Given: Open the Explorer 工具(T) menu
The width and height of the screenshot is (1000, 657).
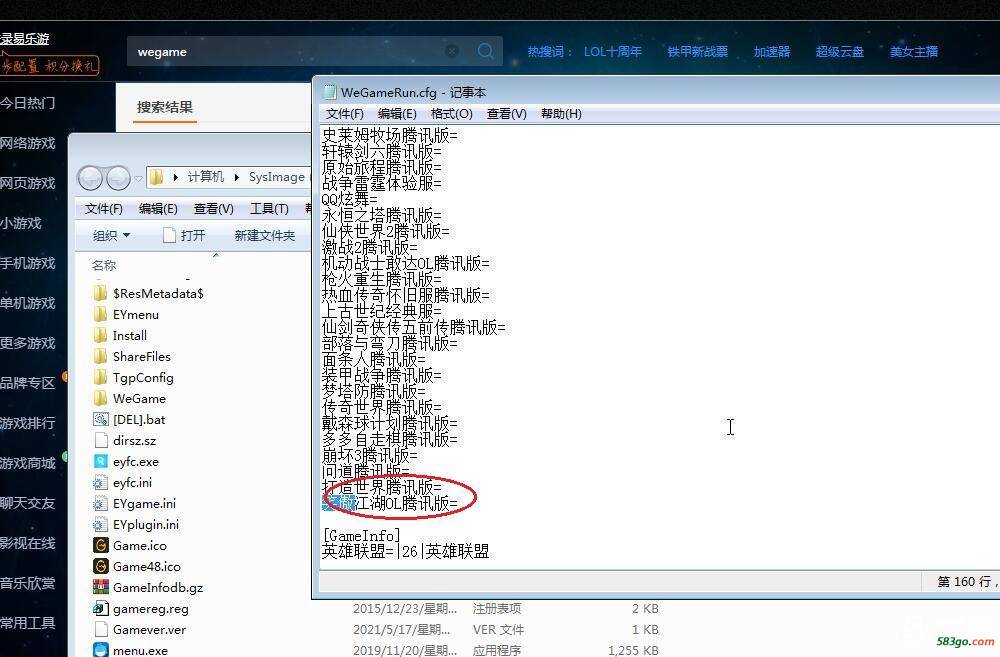Looking at the screenshot, I should click(x=269, y=209).
